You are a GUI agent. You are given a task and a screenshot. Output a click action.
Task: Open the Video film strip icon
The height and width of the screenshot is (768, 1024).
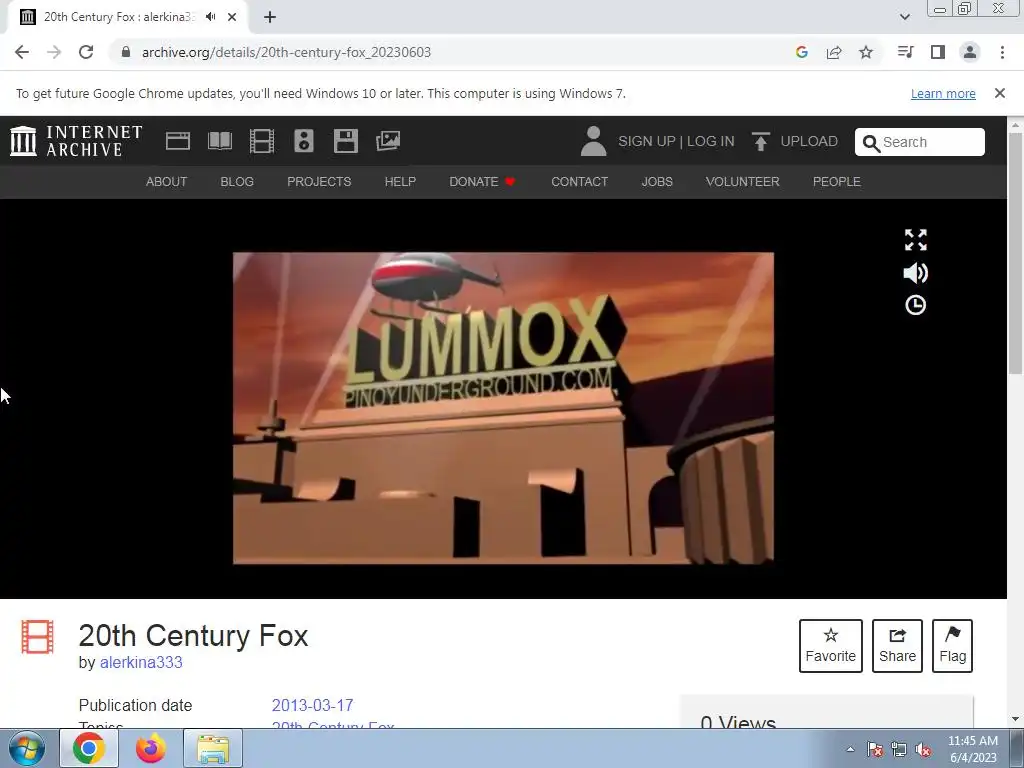[x=262, y=141]
